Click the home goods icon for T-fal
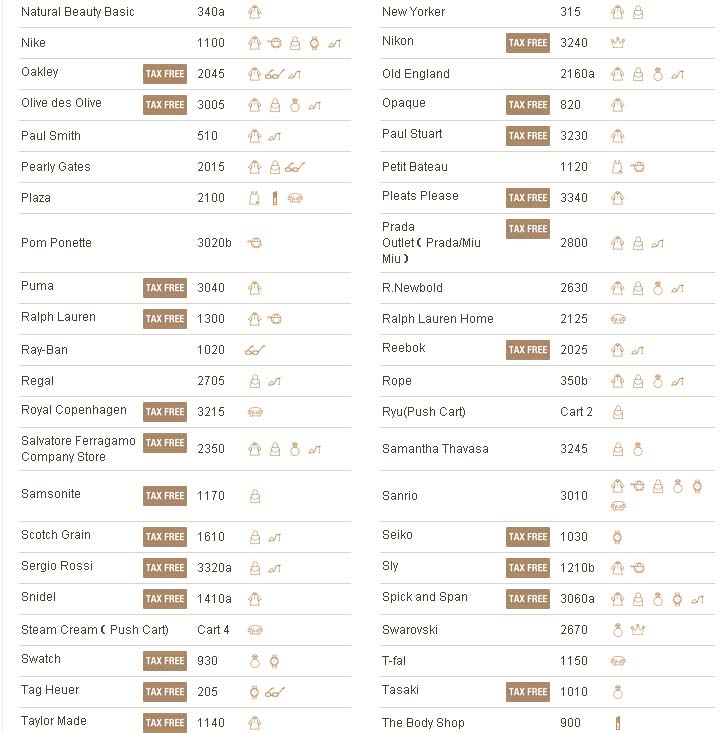This screenshot has width=724, height=733. (617, 661)
